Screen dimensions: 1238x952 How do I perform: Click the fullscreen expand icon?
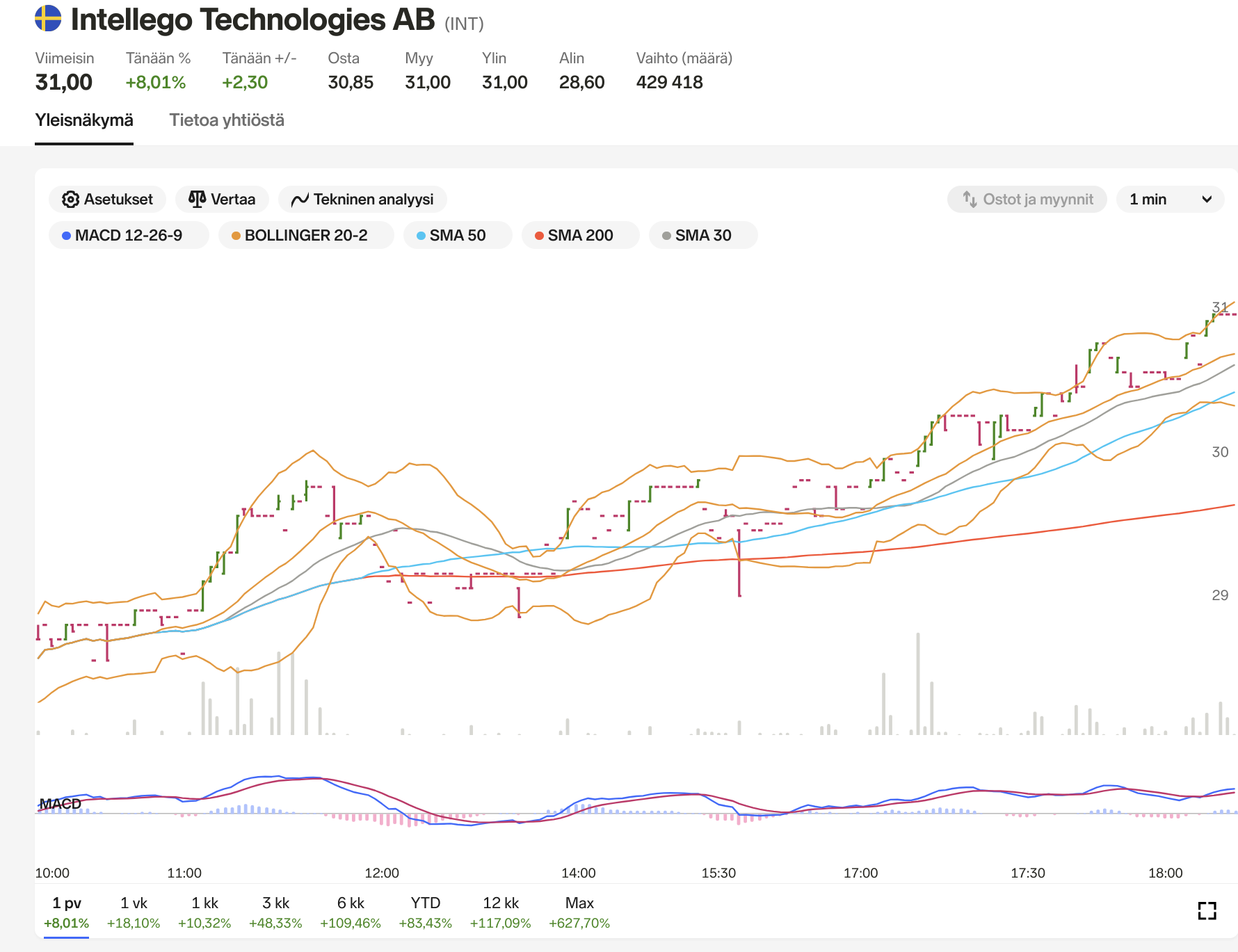coord(1207,910)
